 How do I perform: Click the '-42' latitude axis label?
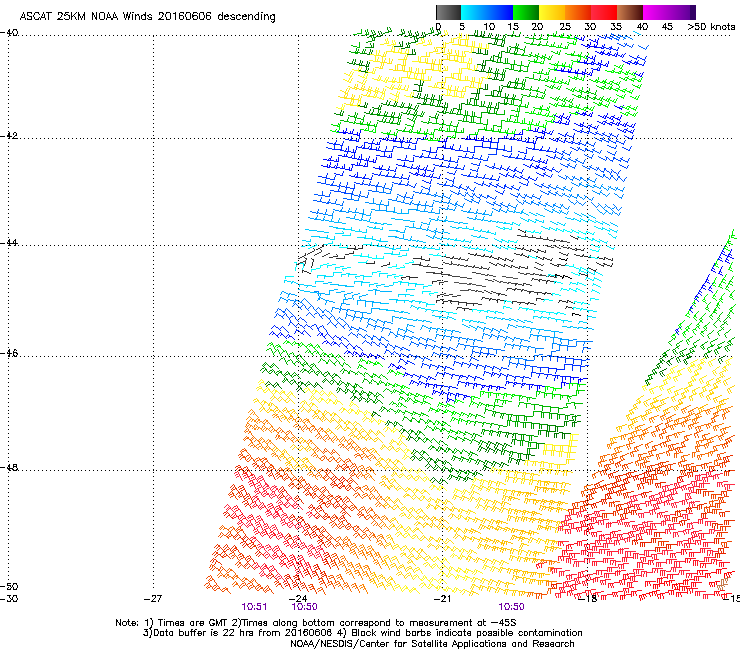pos(9,135)
